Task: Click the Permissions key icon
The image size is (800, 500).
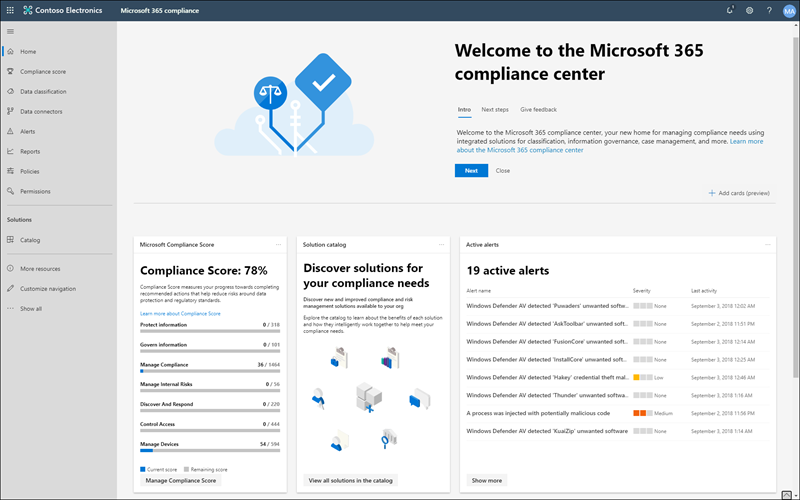Action: click(10, 191)
